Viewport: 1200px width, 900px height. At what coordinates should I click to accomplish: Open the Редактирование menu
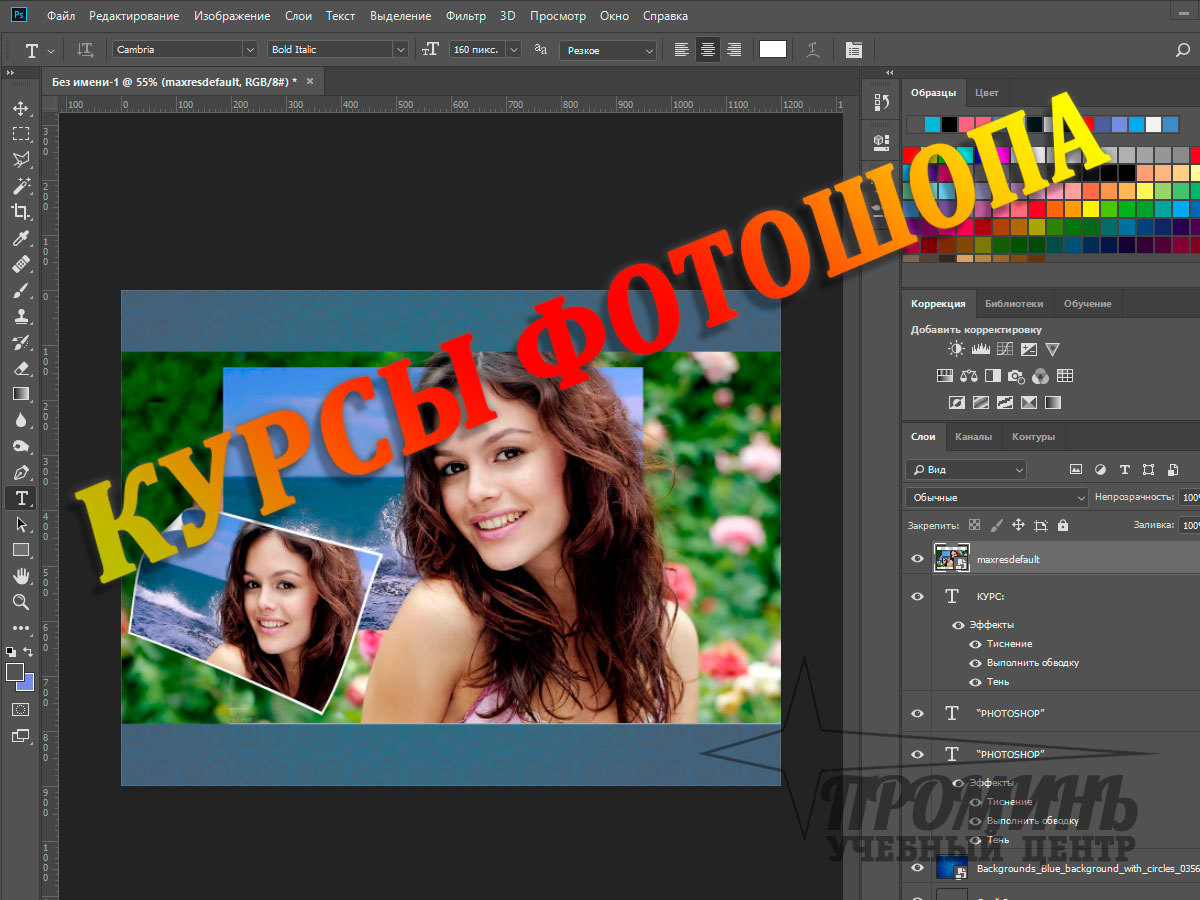point(134,16)
